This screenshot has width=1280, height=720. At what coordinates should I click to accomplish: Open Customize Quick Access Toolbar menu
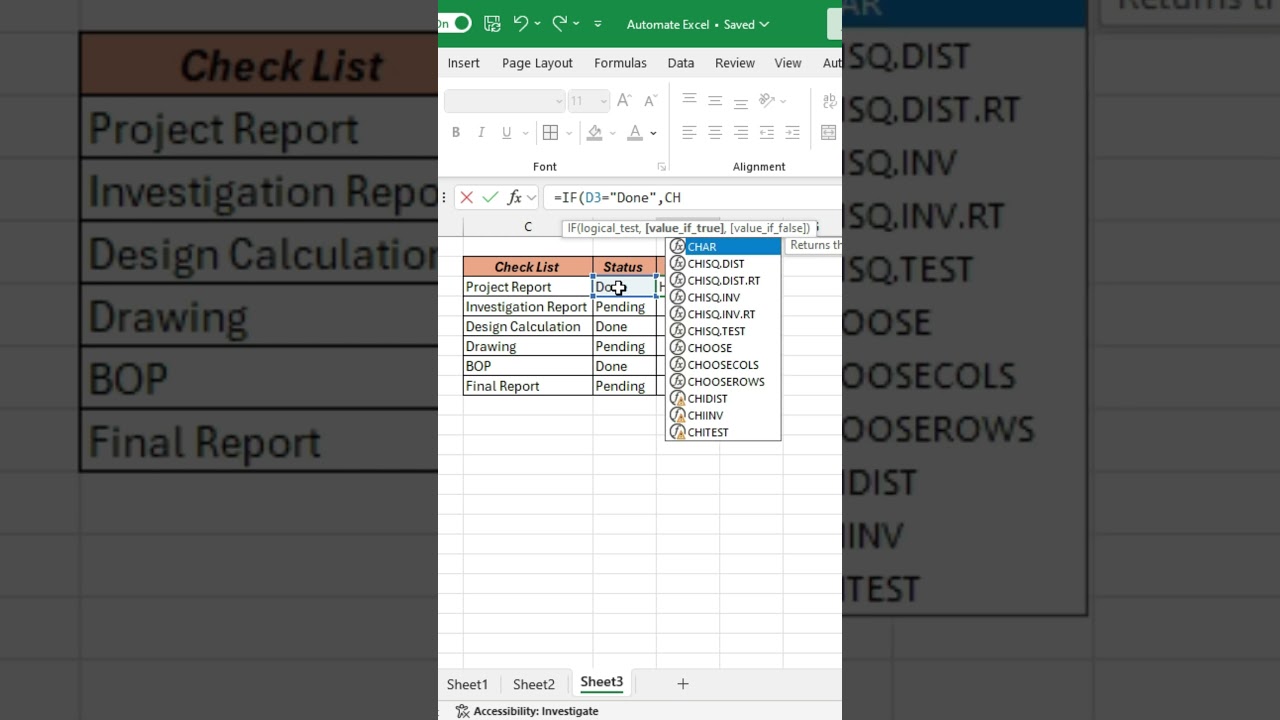(598, 24)
